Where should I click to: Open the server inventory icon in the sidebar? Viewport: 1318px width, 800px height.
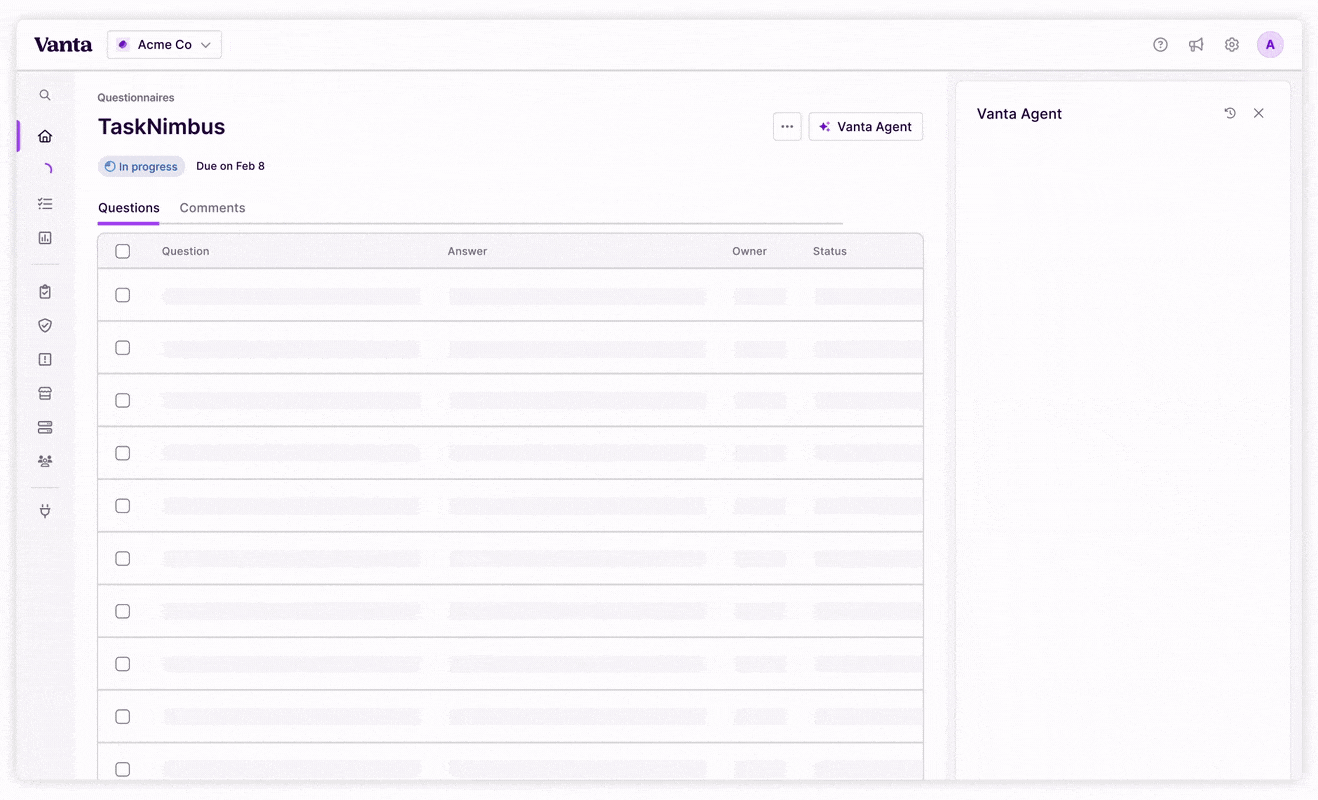[45, 428]
